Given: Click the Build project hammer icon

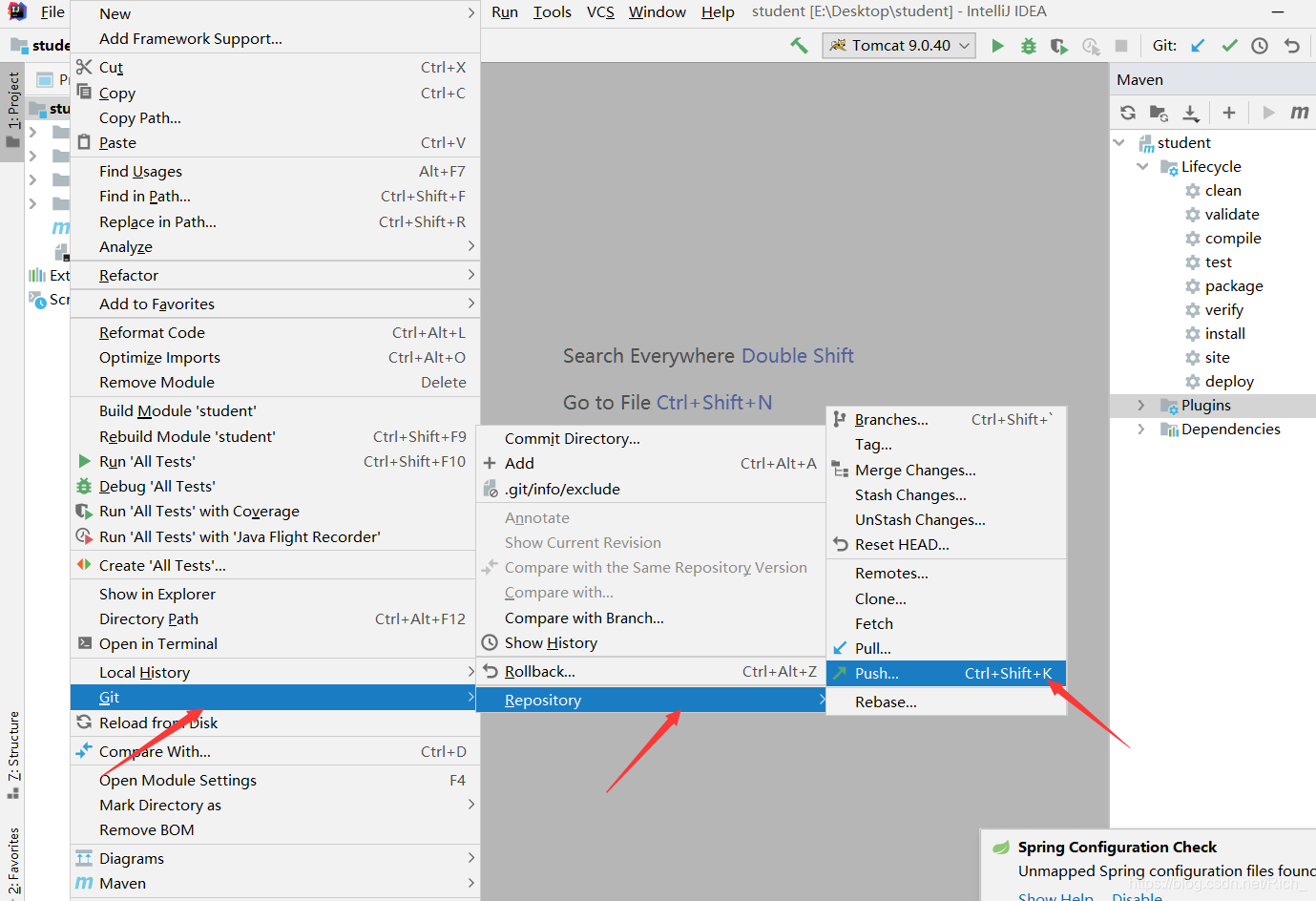Looking at the screenshot, I should (799, 45).
